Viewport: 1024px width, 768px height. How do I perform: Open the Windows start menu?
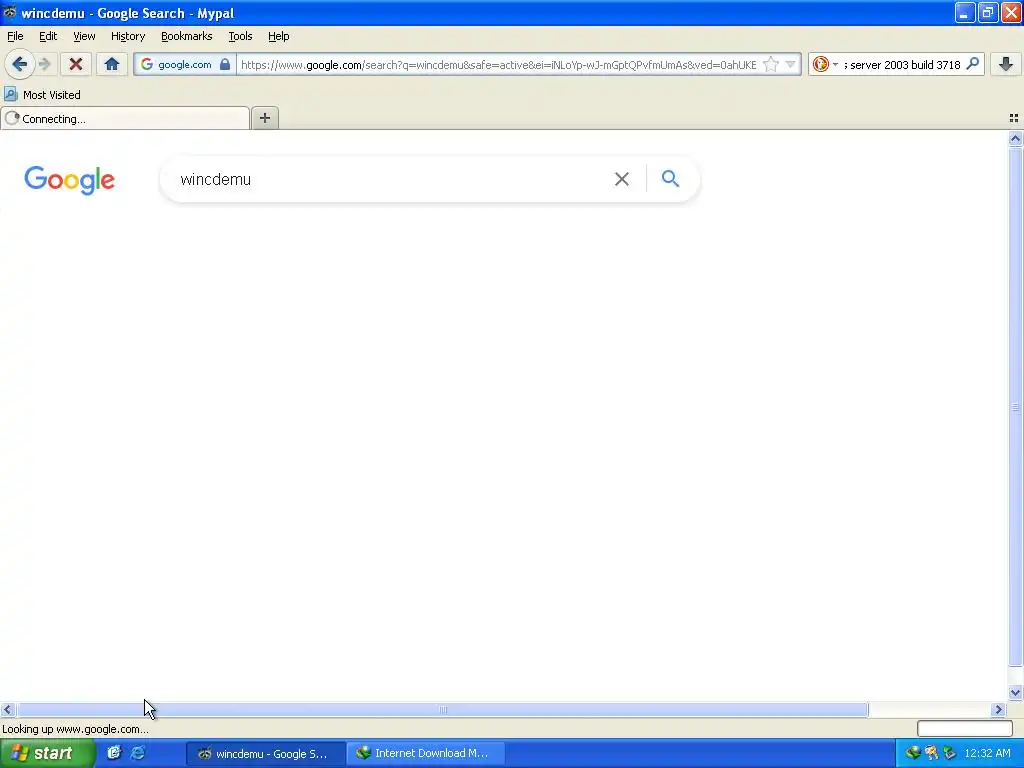point(46,753)
